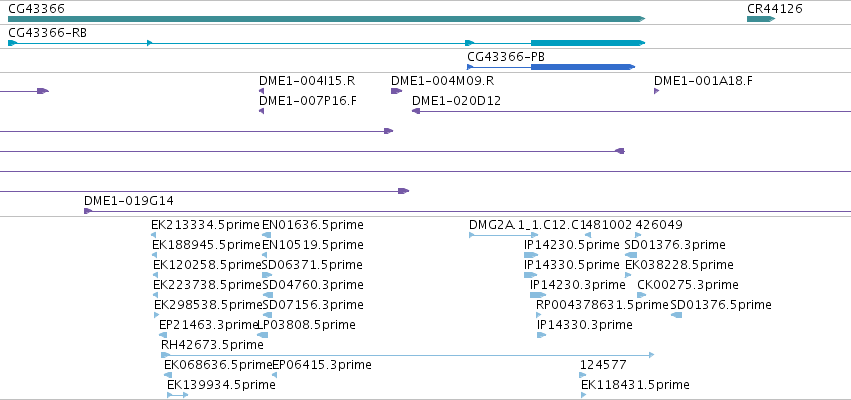The width and height of the screenshot is (851, 400).
Task: Select the EK118431.5prime label
Action: [x=635, y=385]
